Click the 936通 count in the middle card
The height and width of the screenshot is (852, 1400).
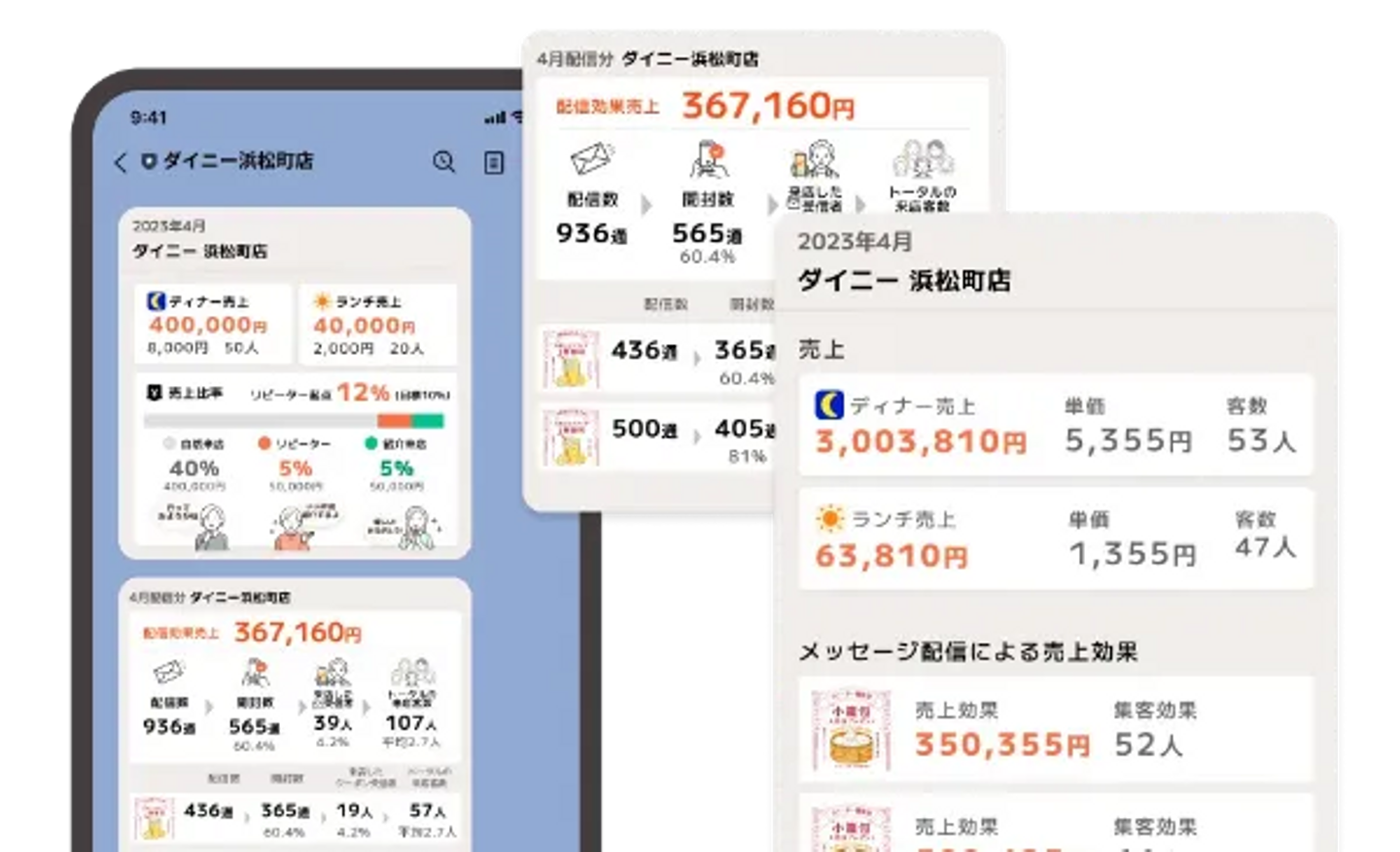pyautogui.click(x=591, y=233)
